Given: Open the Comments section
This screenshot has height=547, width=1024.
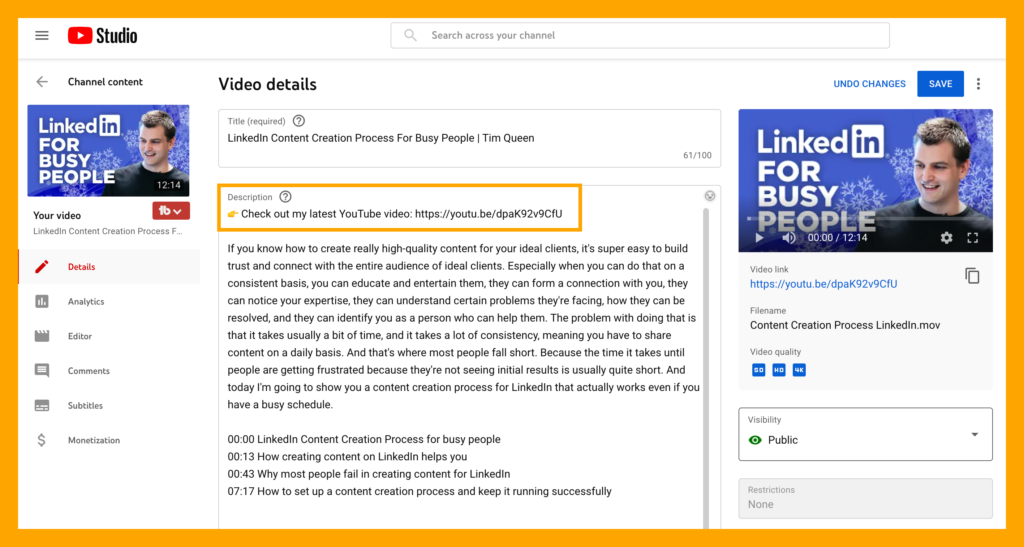Looking at the screenshot, I should (x=109, y=370).
